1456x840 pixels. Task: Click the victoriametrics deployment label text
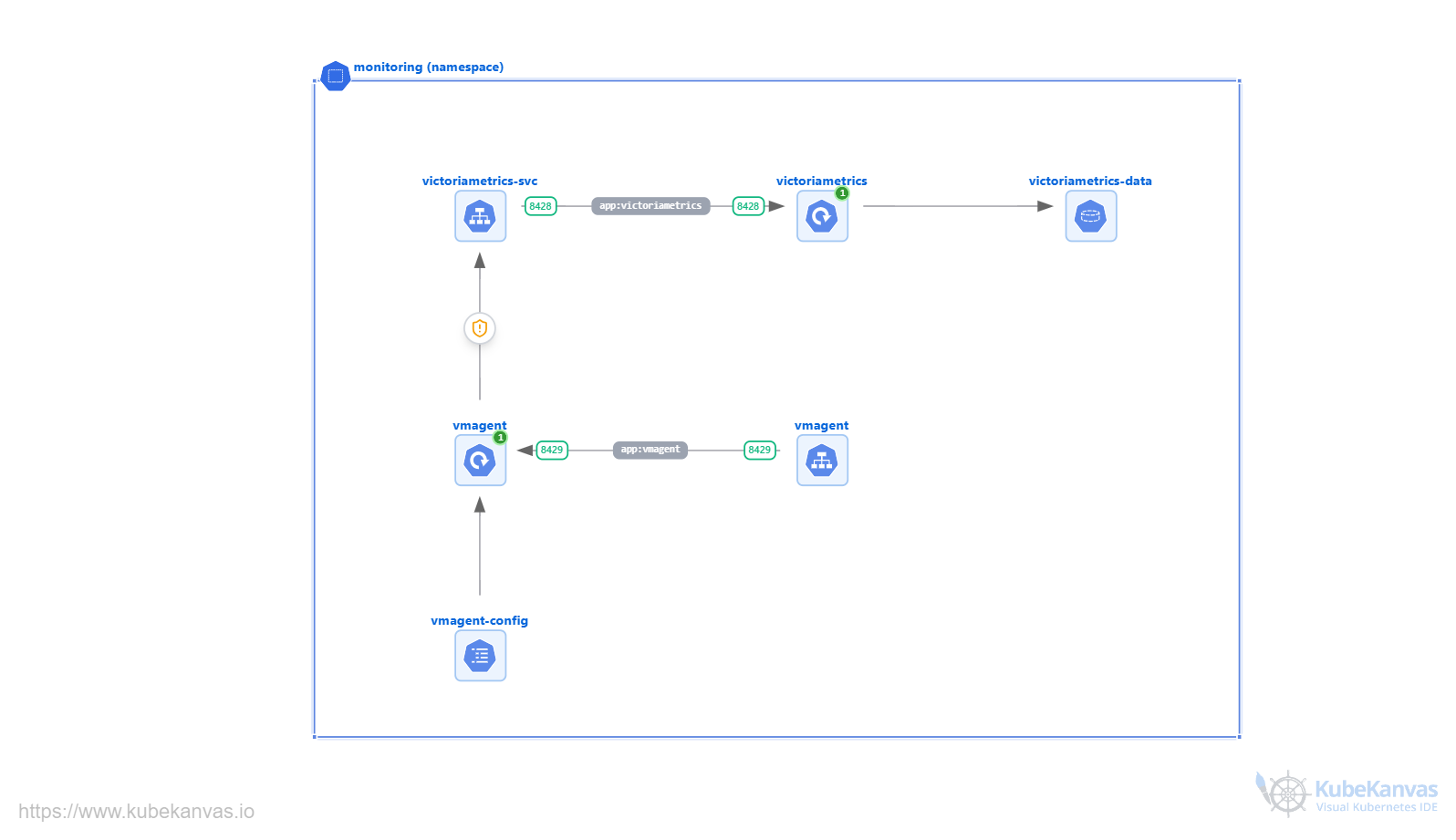coord(822,181)
